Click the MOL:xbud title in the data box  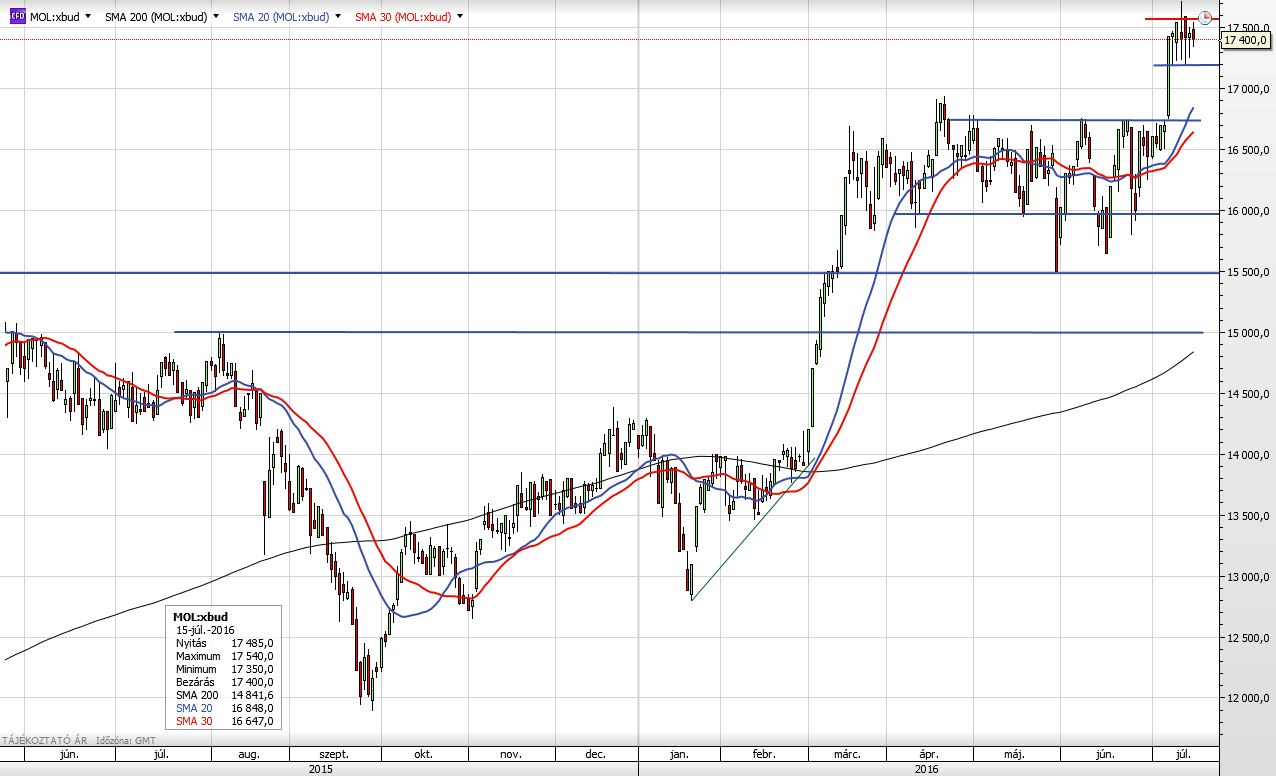200,617
